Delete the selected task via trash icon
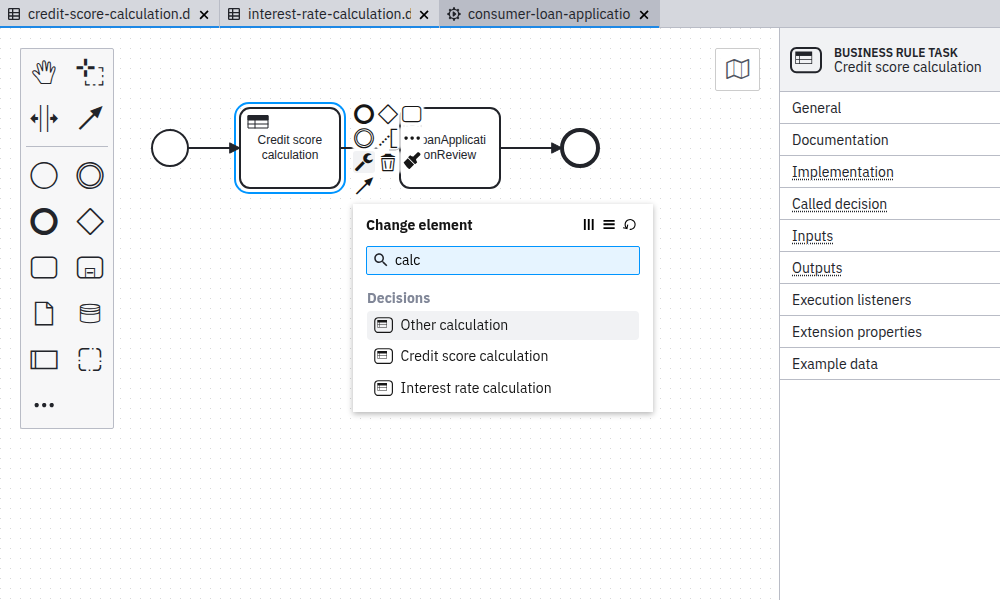 tap(388, 162)
